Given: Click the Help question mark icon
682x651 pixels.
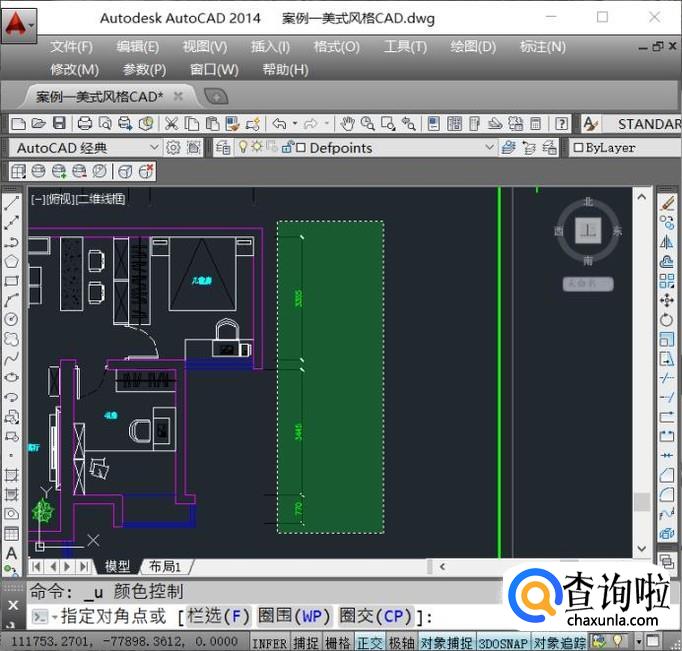Looking at the screenshot, I should (562, 124).
